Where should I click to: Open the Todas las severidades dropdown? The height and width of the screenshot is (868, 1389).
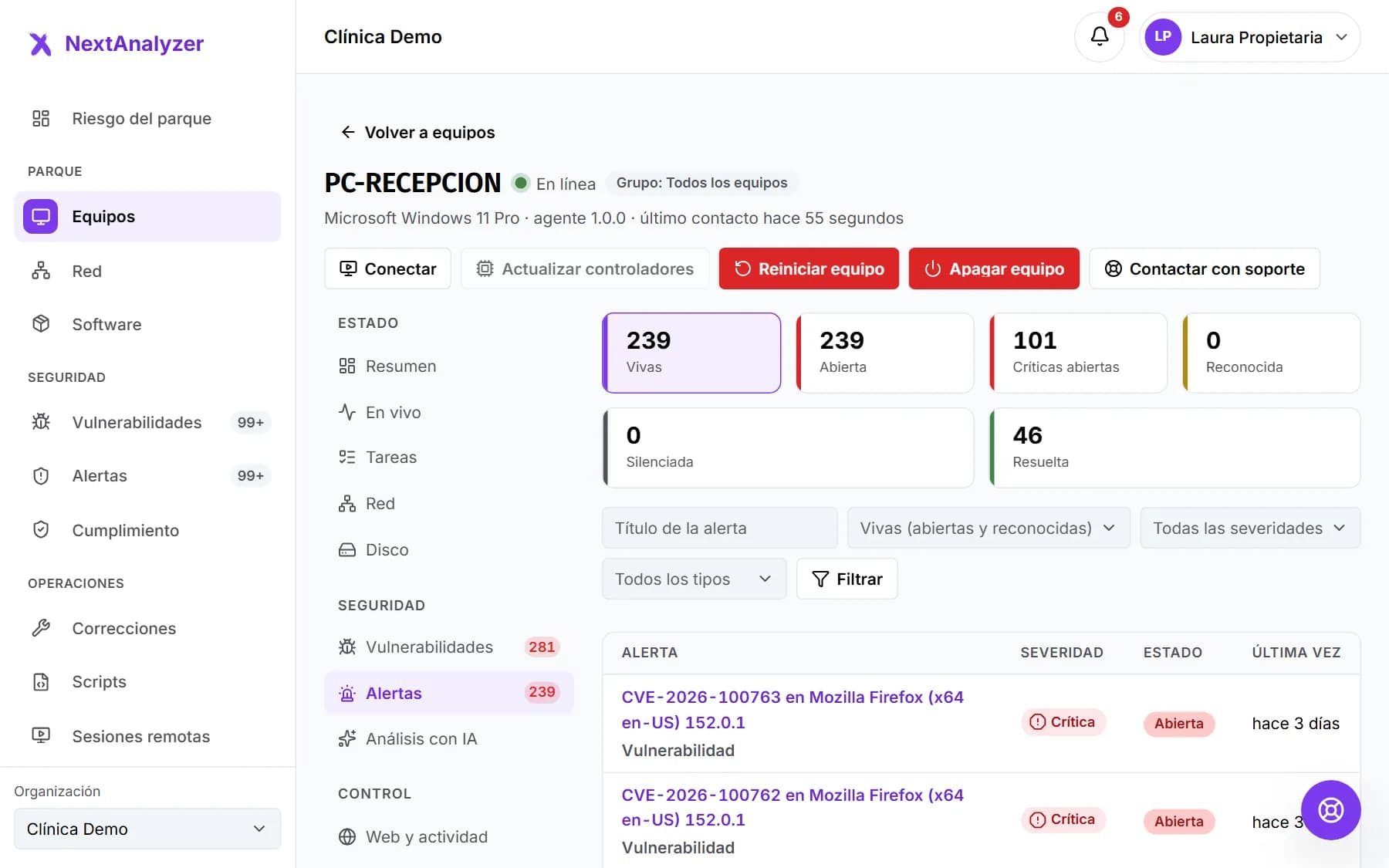coord(1250,528)
